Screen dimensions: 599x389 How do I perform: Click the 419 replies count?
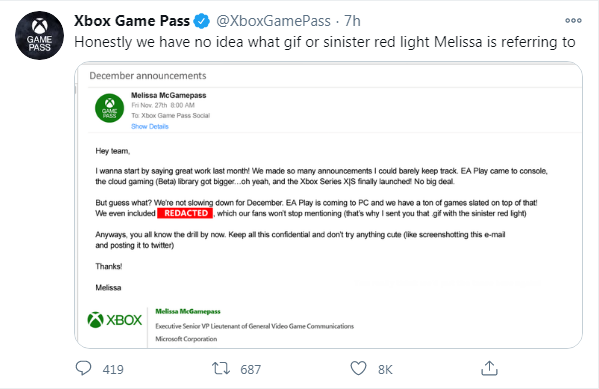tap(113, 370)
